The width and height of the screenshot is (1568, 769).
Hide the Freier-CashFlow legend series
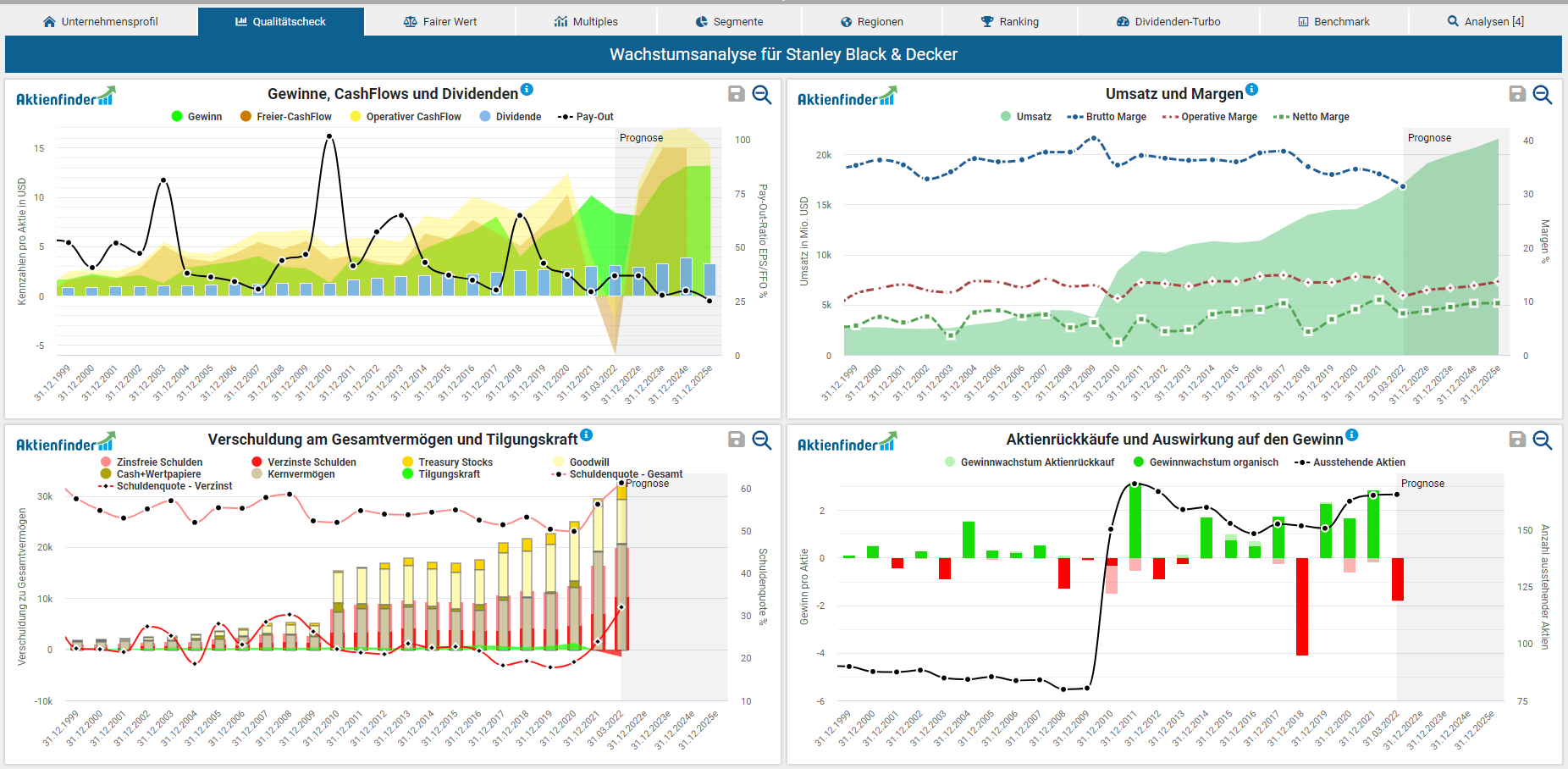pos(293,117)
